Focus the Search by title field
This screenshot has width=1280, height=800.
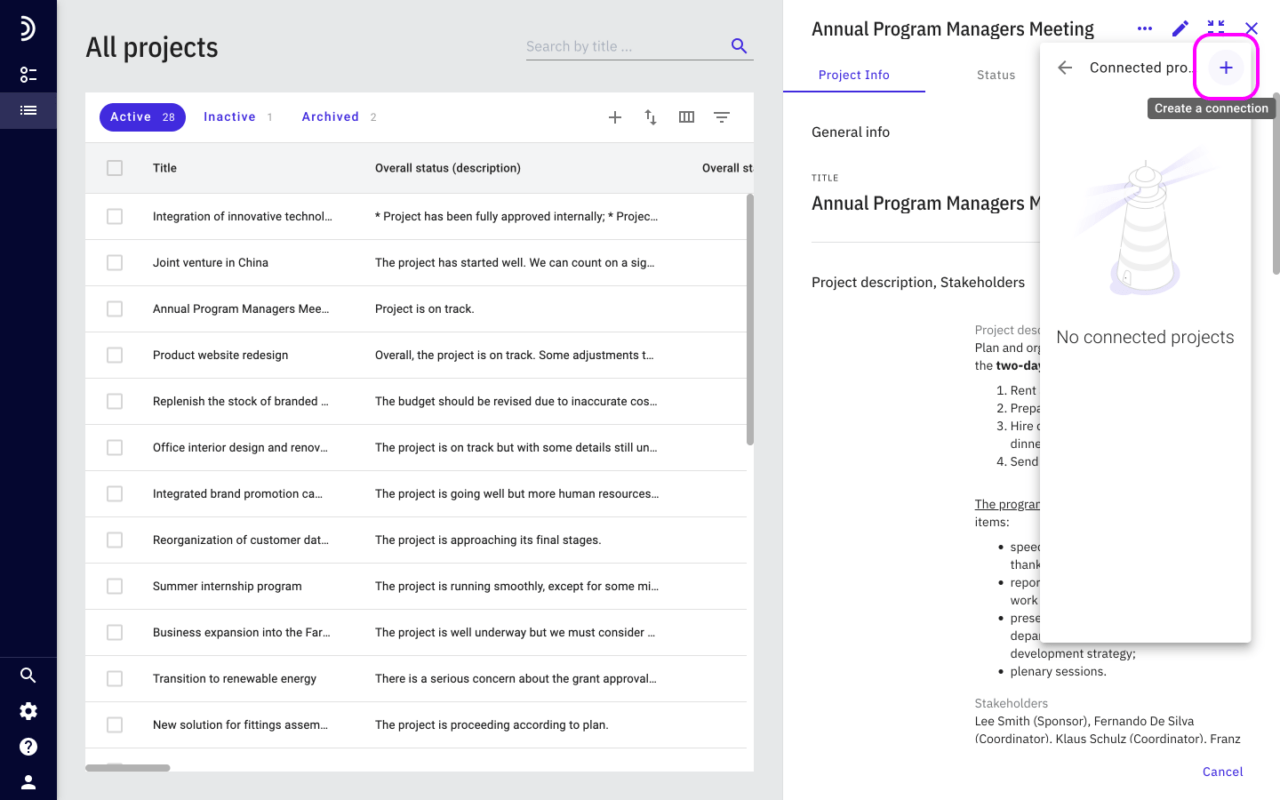626,46
